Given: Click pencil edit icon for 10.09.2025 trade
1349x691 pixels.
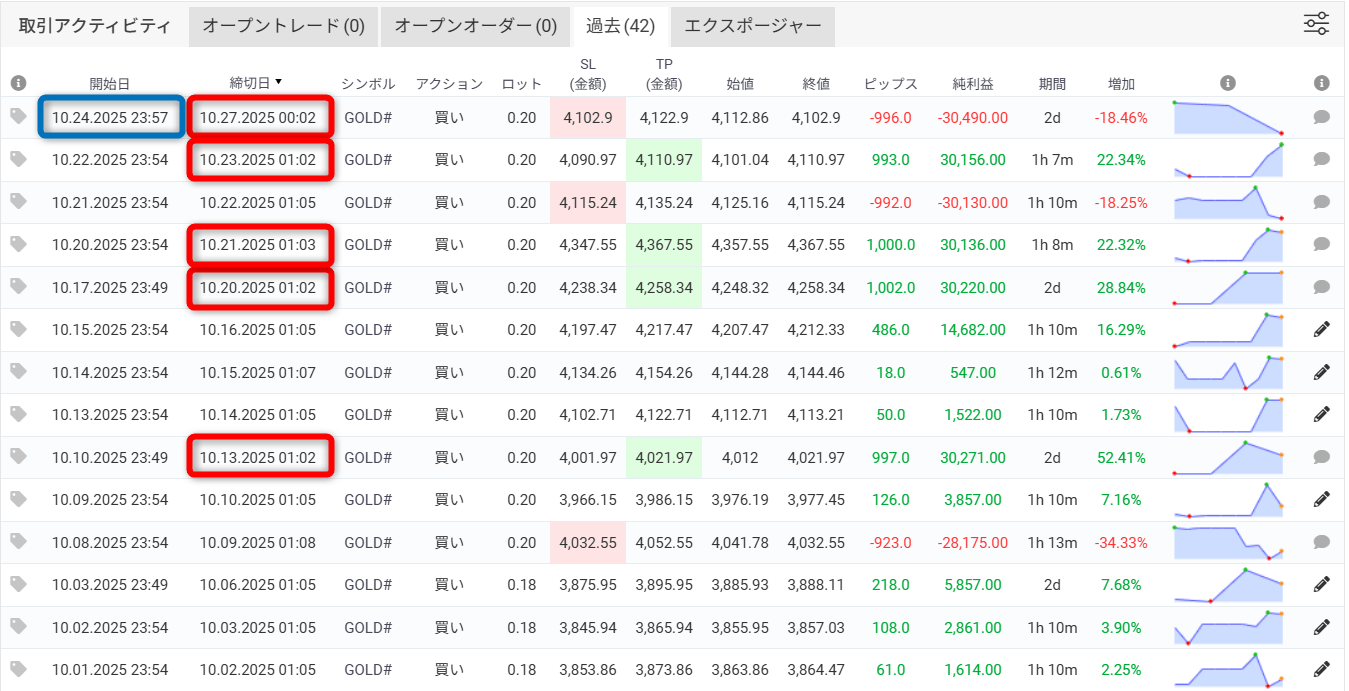Looking at the screenshot, I should [x=1321, y=499].
